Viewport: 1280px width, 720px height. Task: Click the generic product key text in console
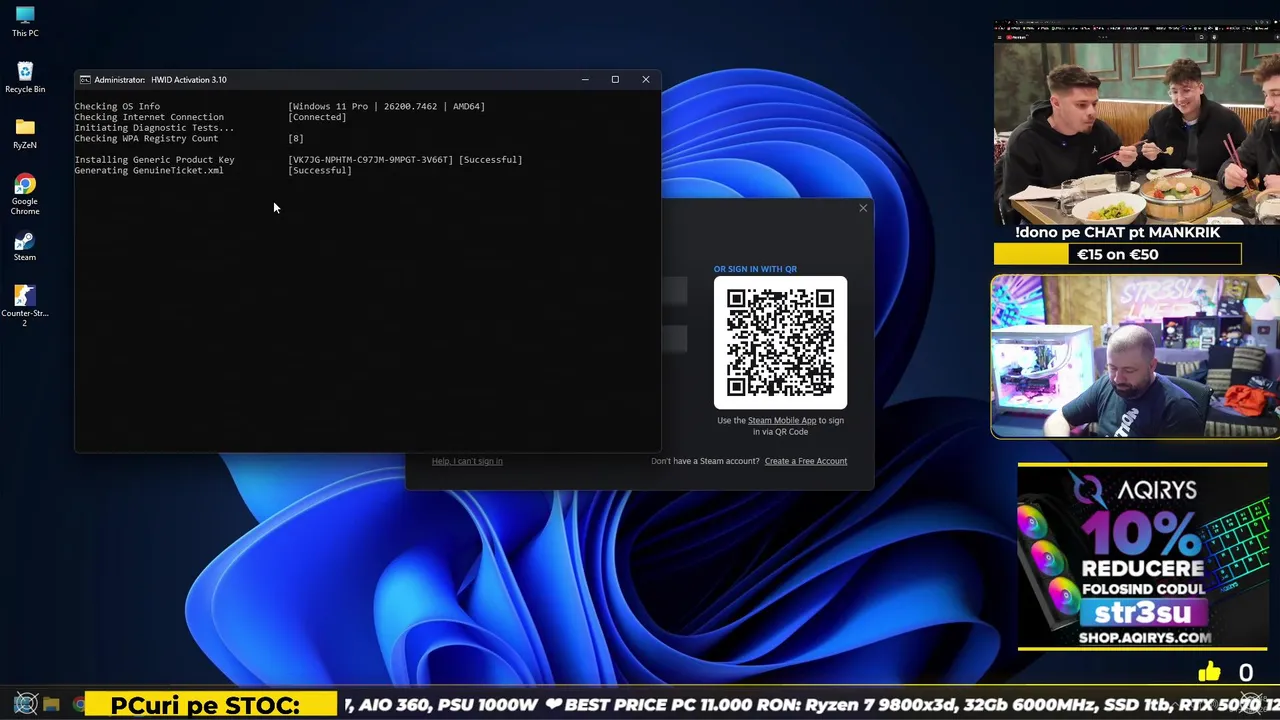[370, 160]
